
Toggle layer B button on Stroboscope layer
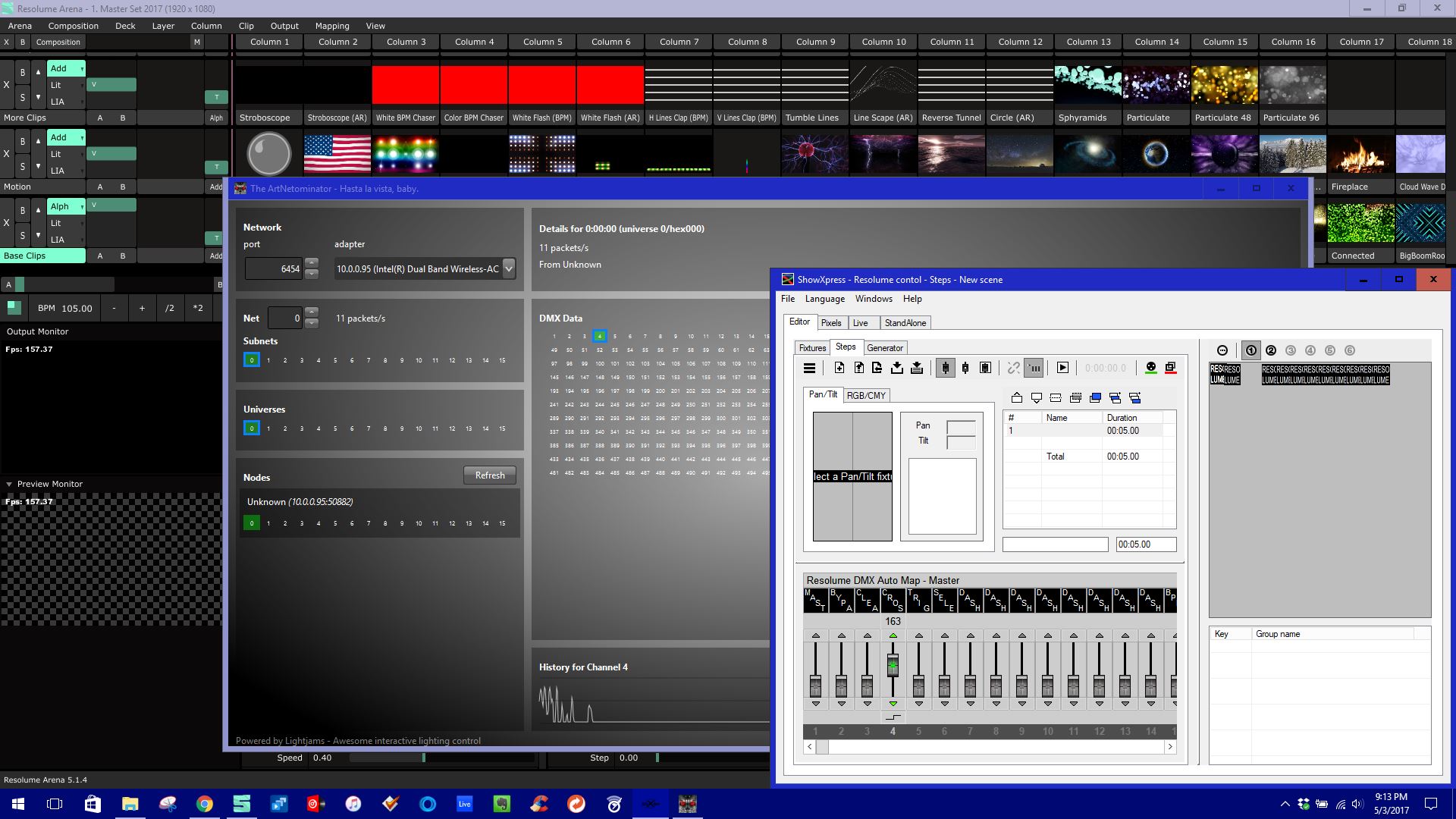(23, 73)
